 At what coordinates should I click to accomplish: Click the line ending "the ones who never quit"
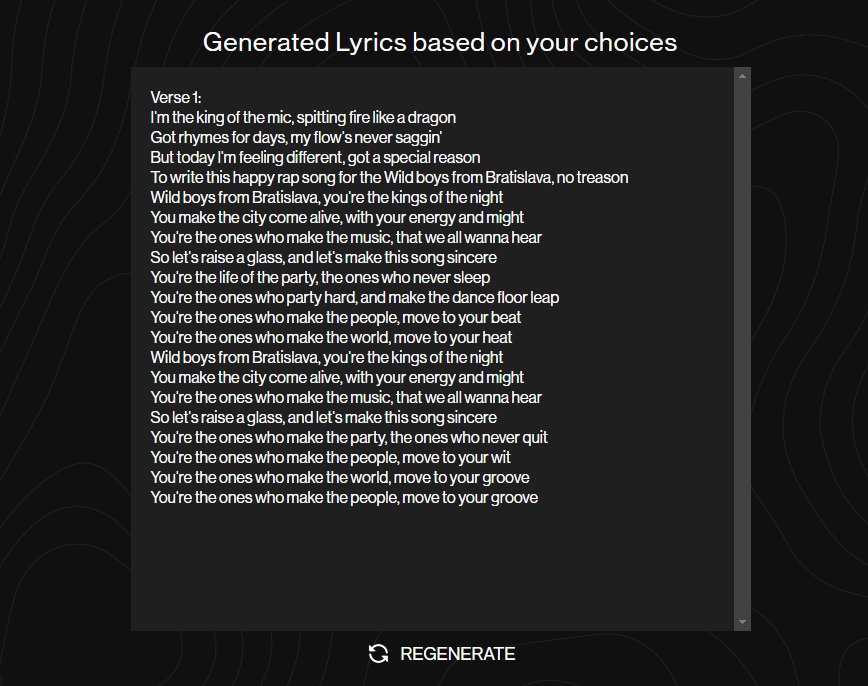(348, 437)
